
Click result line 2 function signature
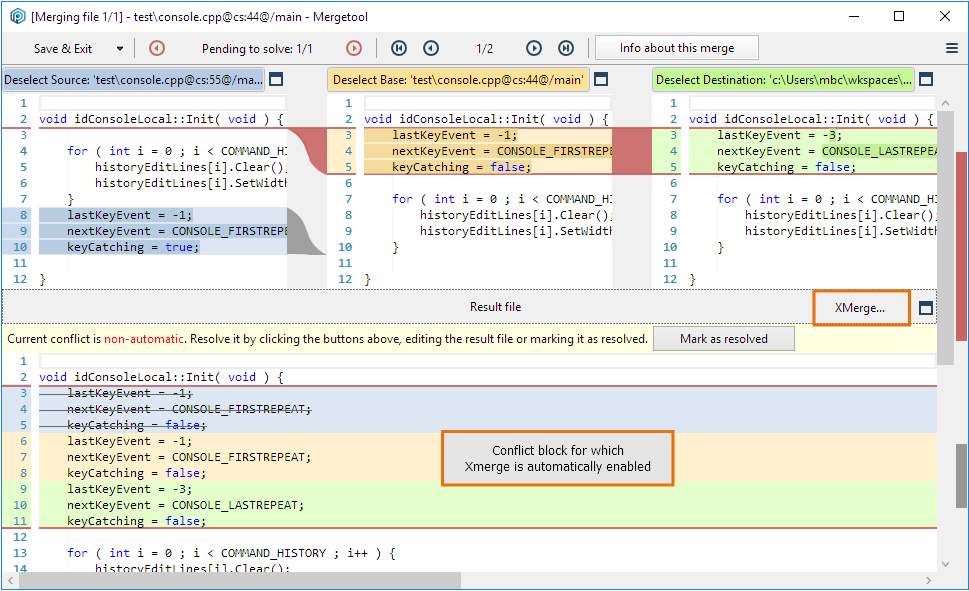coord(161,377)
